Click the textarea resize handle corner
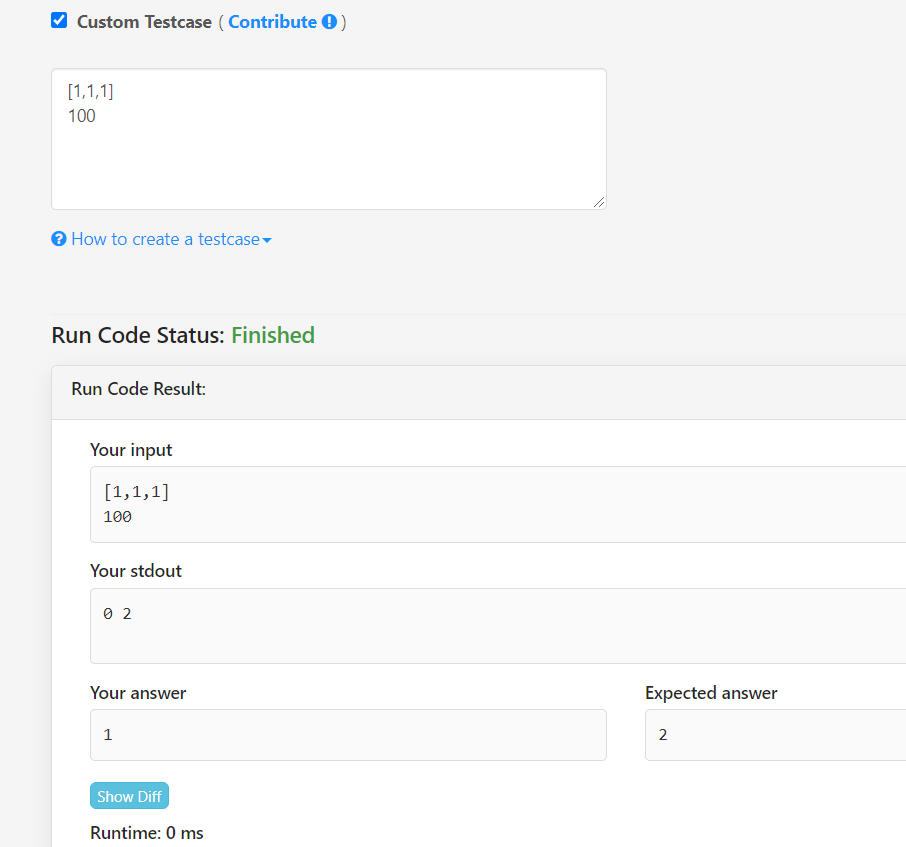Viewport: 906px width, 847px height. [x=599, y=202]
